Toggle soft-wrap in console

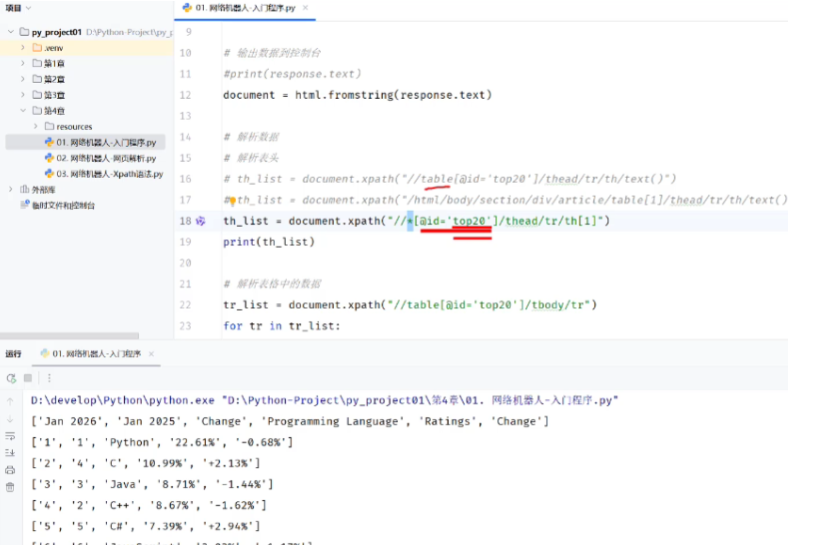pos(10,436)
